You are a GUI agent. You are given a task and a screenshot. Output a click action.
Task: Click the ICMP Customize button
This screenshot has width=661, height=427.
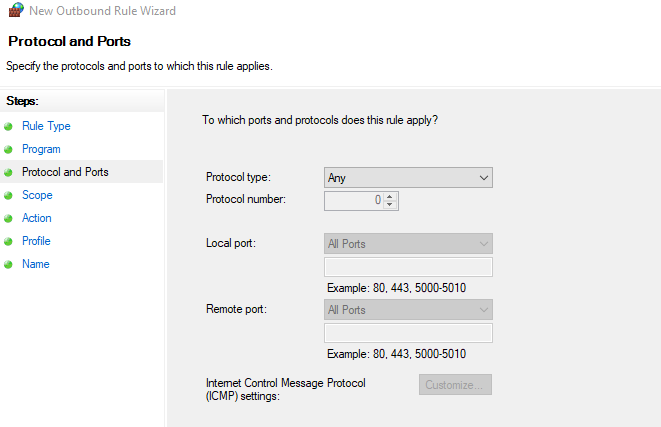[x=455, y=385]
